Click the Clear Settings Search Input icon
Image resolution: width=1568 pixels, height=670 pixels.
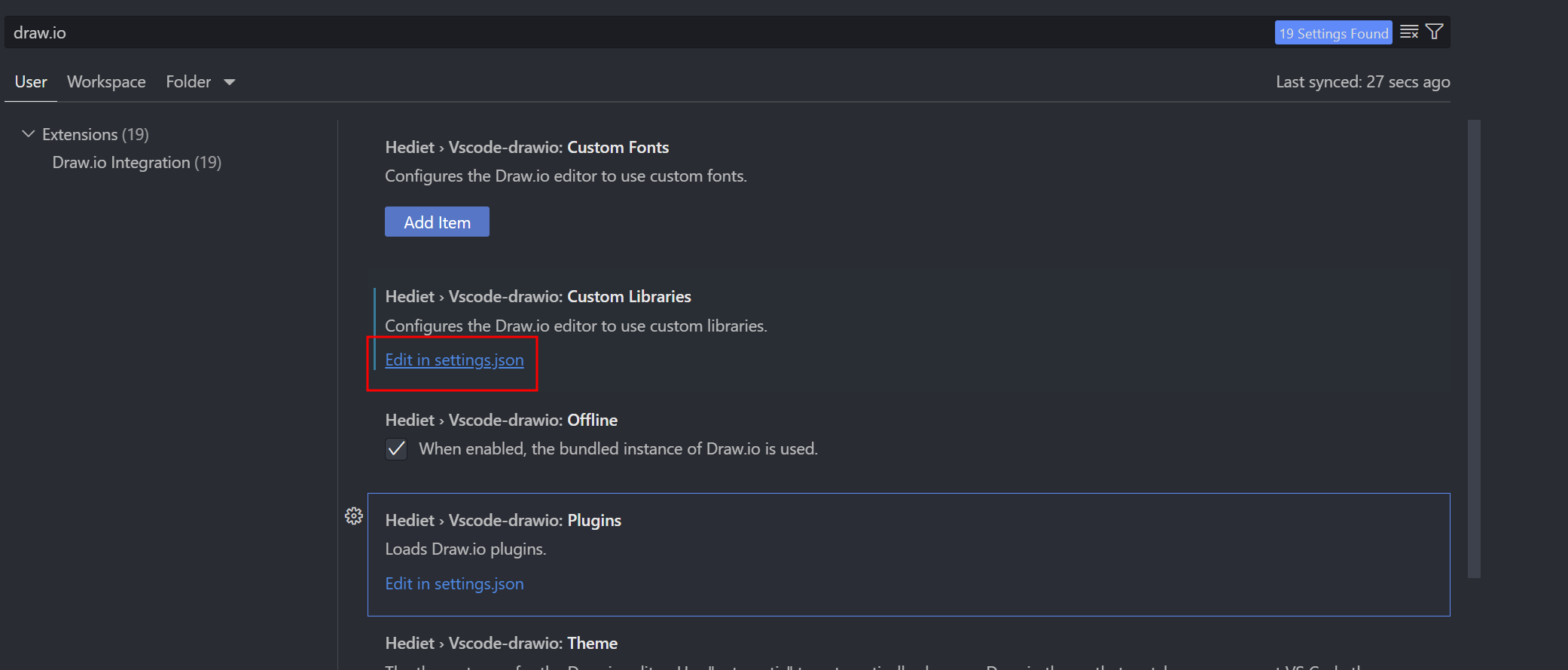click(x=1409, y=32)
